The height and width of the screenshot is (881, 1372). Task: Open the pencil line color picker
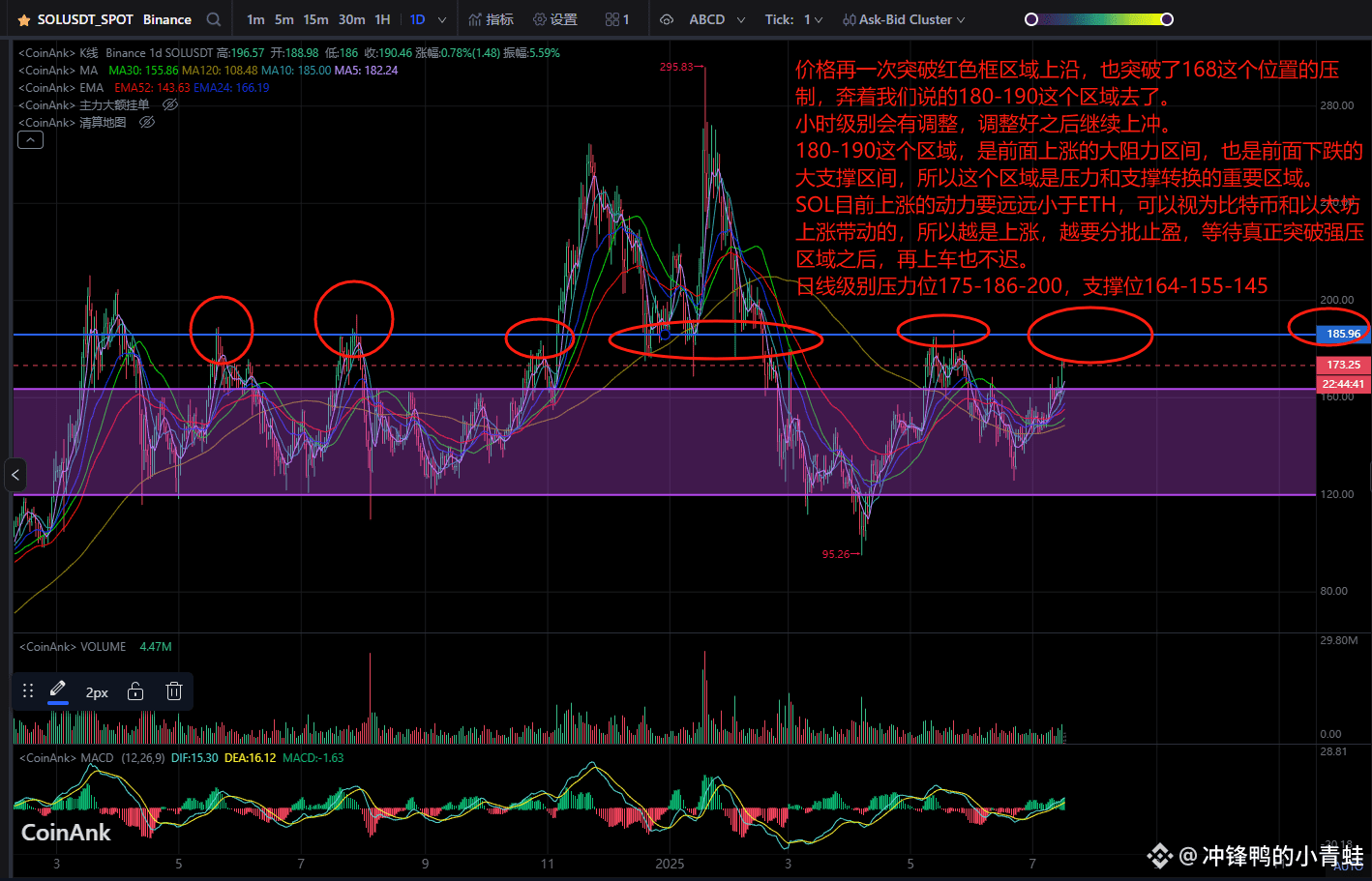tap(57, 690)
